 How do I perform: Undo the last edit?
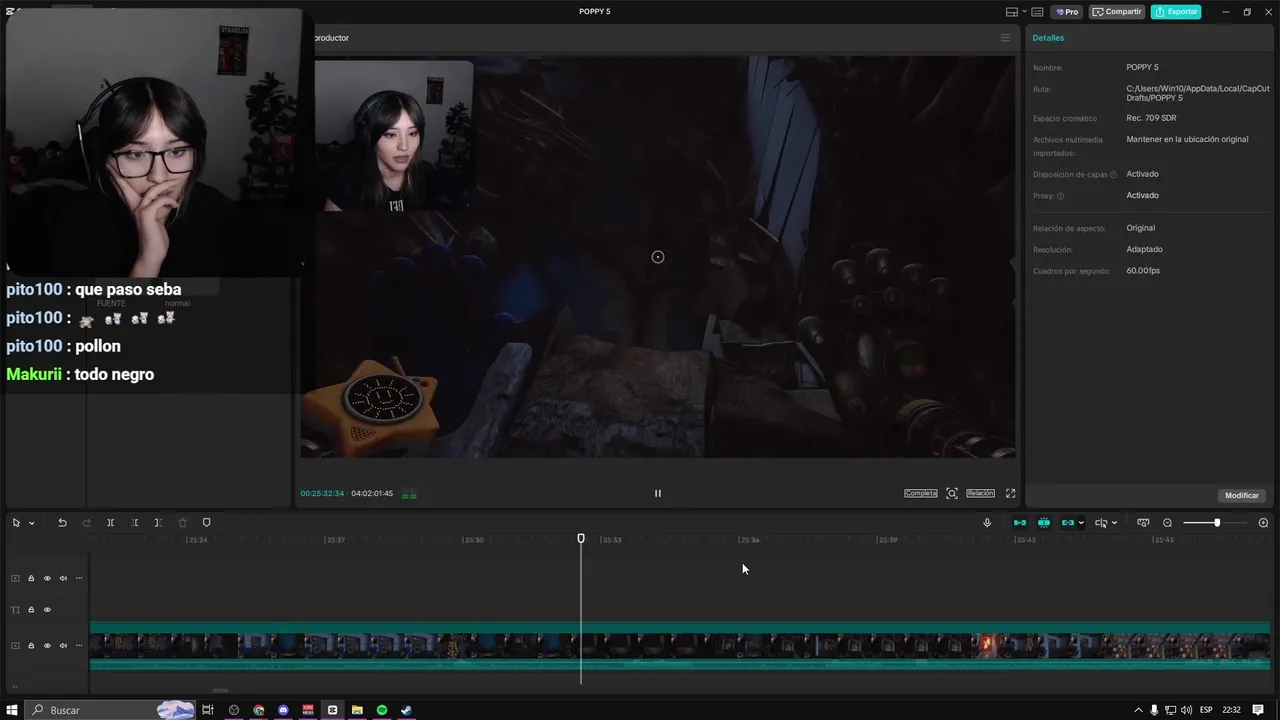[x=62, y=523]
